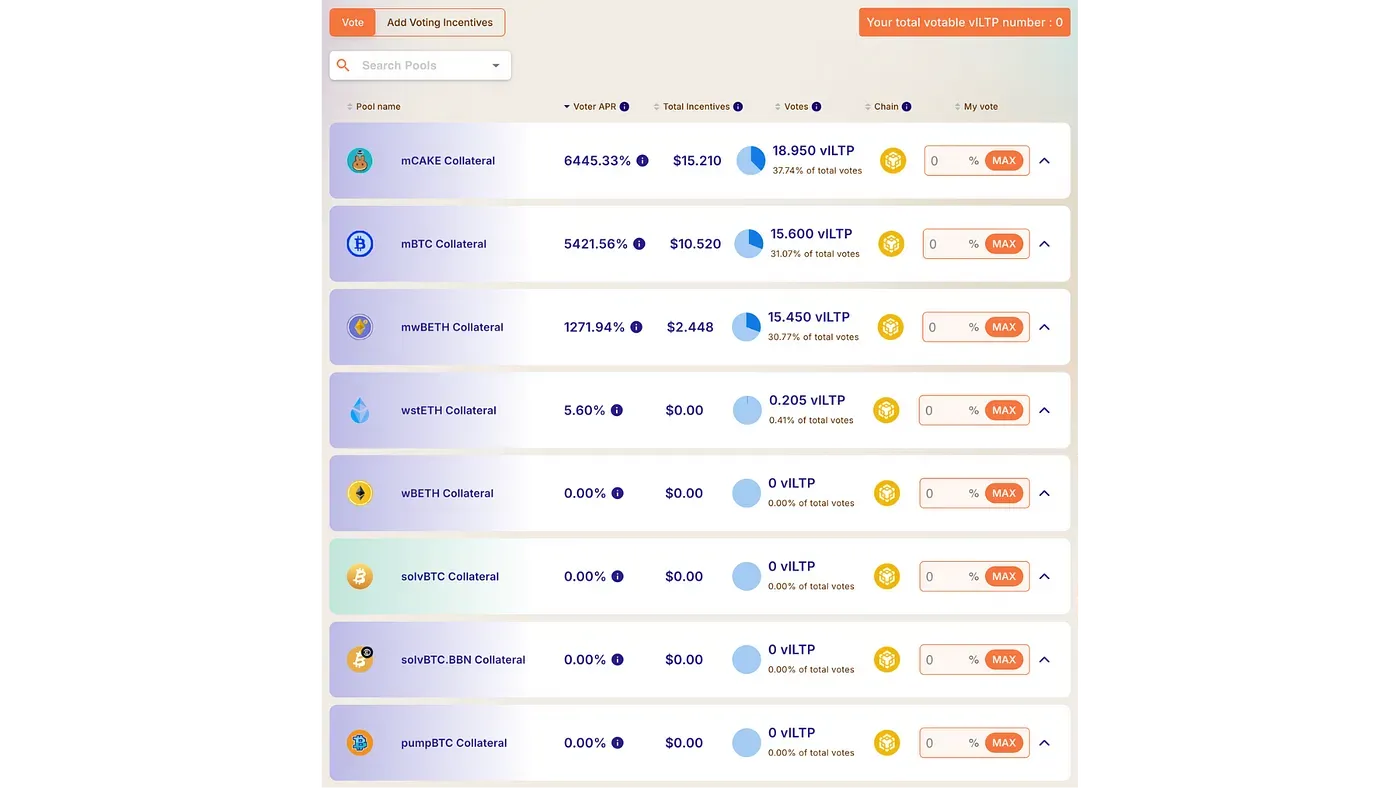This screenshot has width=1400, height=788.
Task: Click the Voter APR header info icon
Action: coord(624,107)
